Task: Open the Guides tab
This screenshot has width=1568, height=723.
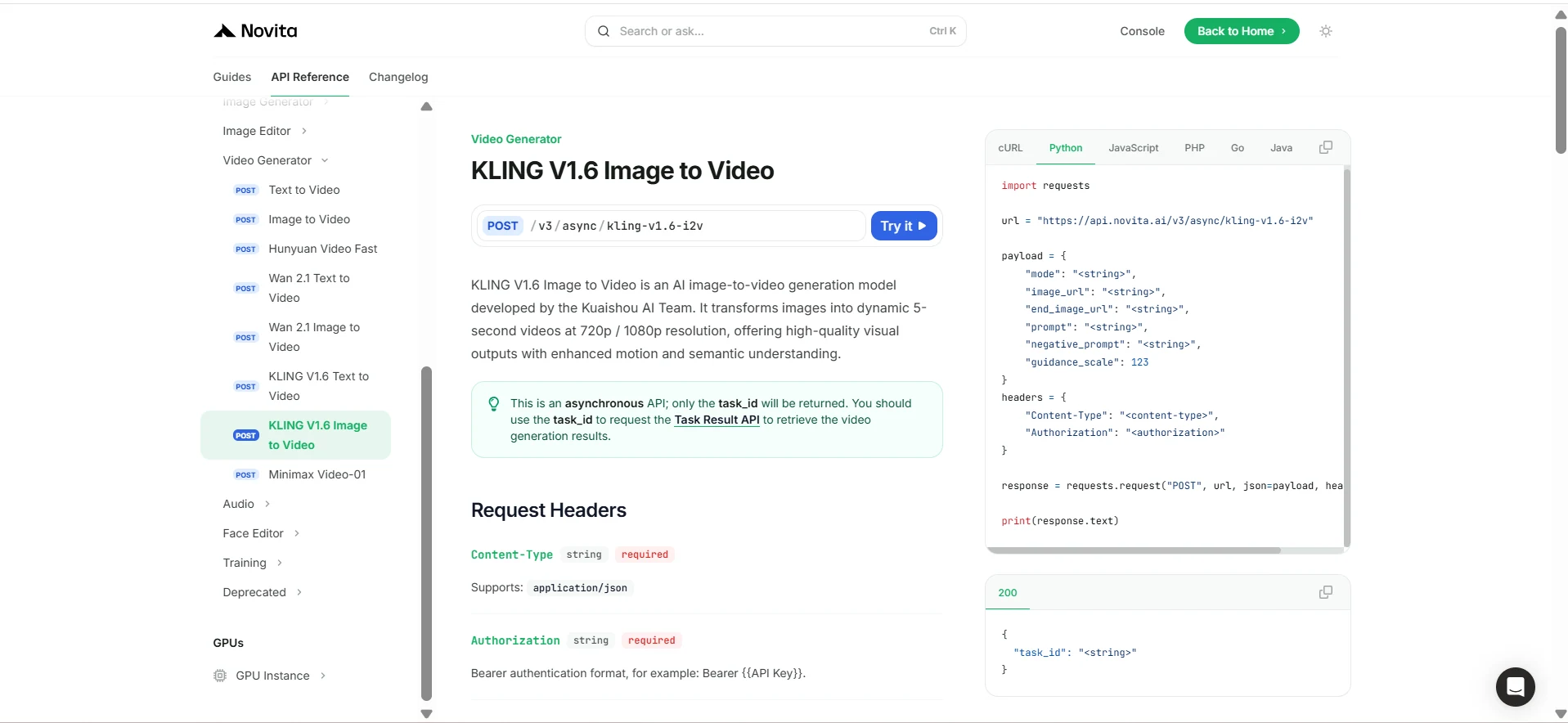Action: pos(231,77)
